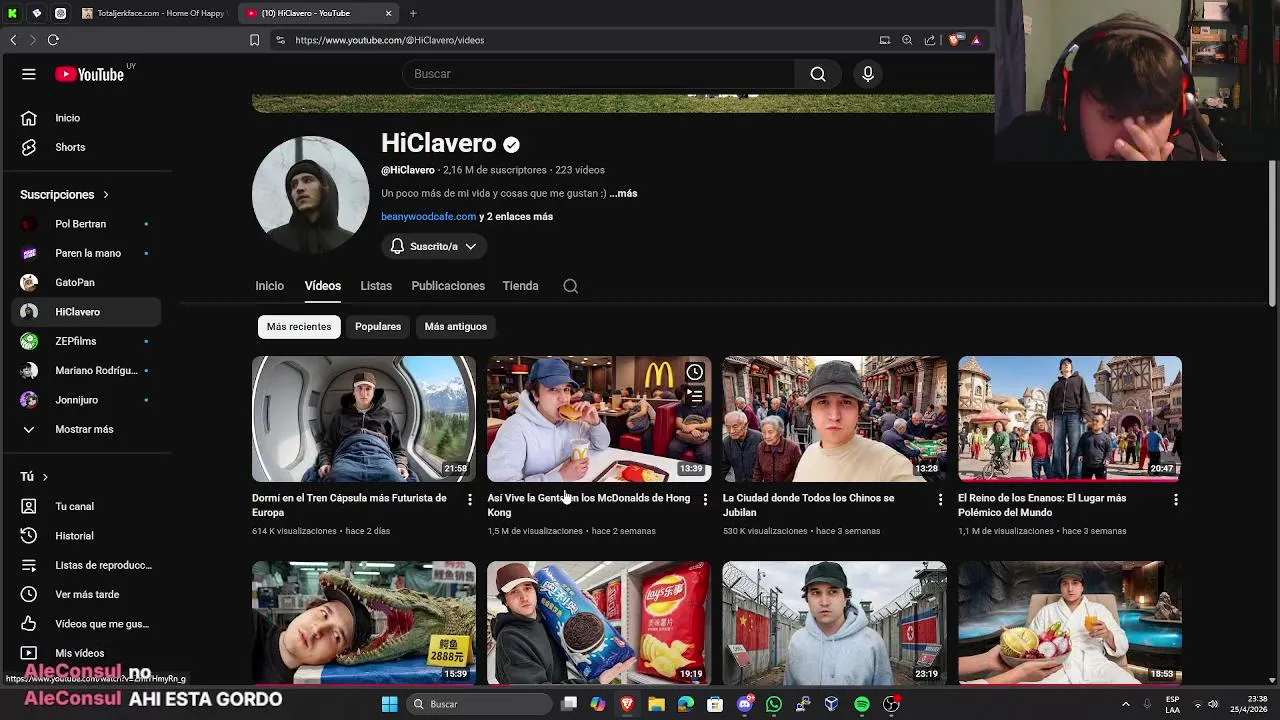
Task: Click the YouTube logo
Action: click(x=91, y=74)
